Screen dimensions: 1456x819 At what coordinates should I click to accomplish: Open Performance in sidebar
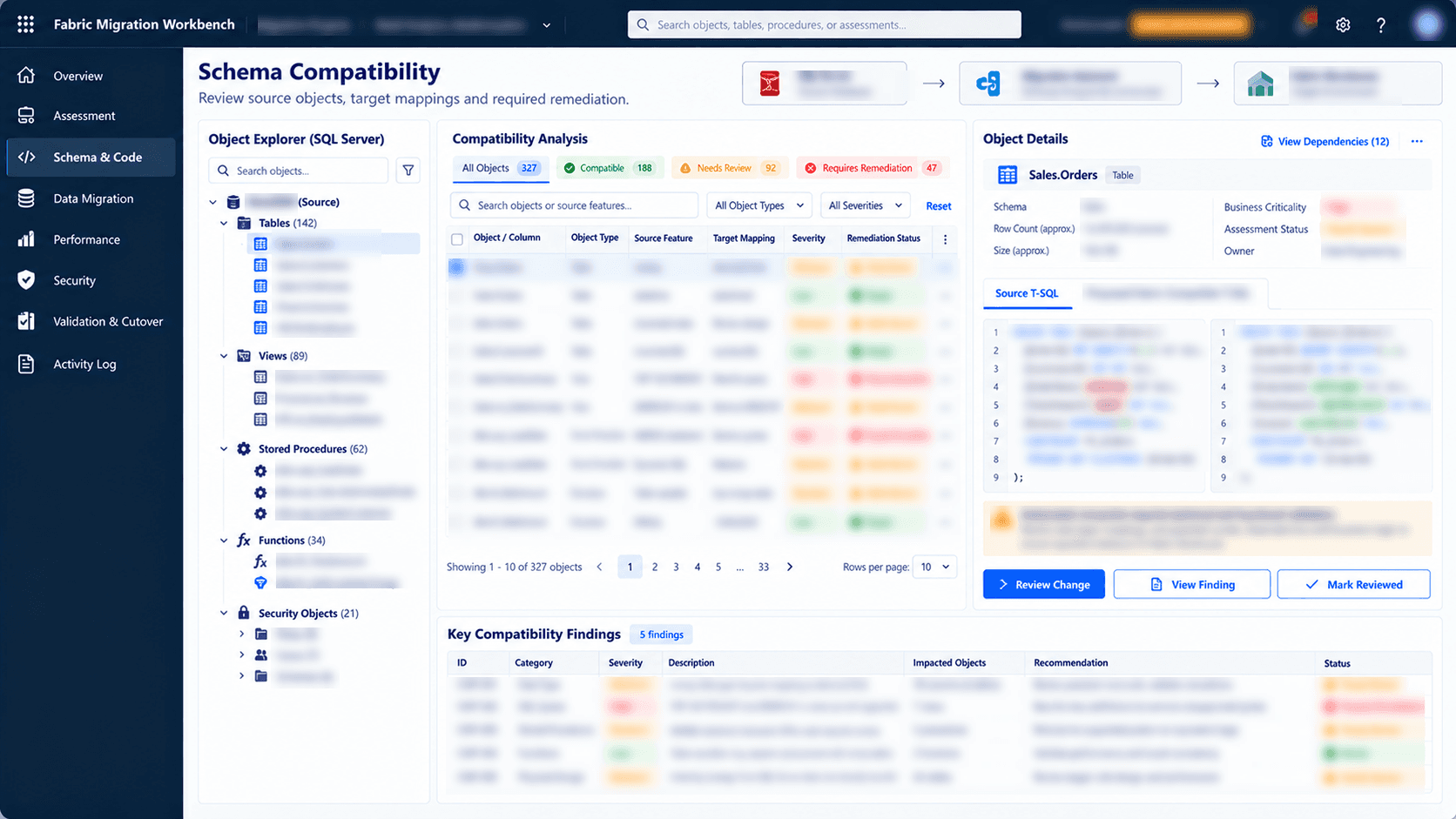pos(91,239)
